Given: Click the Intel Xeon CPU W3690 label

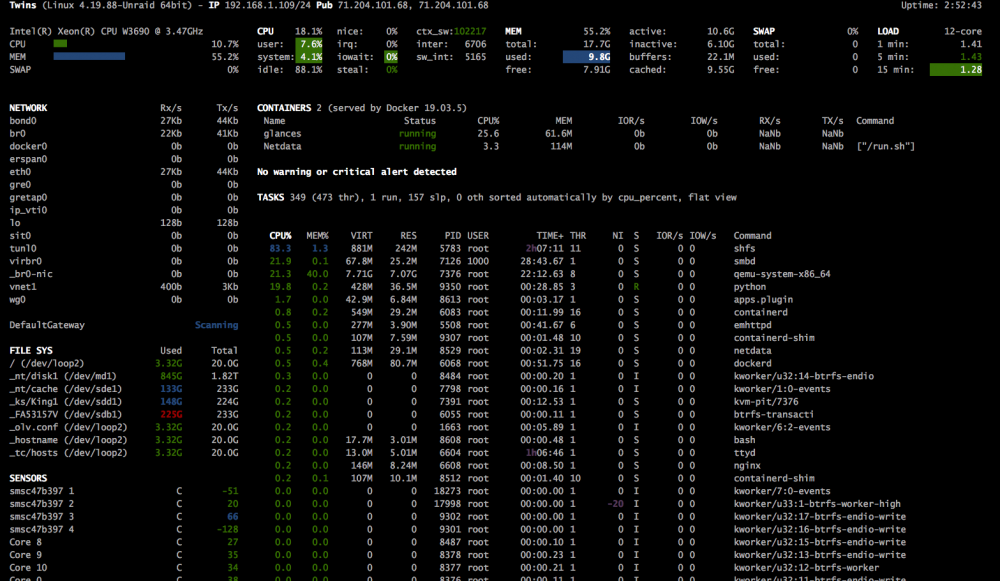Looking at the screenshot, I should point(106,31).
